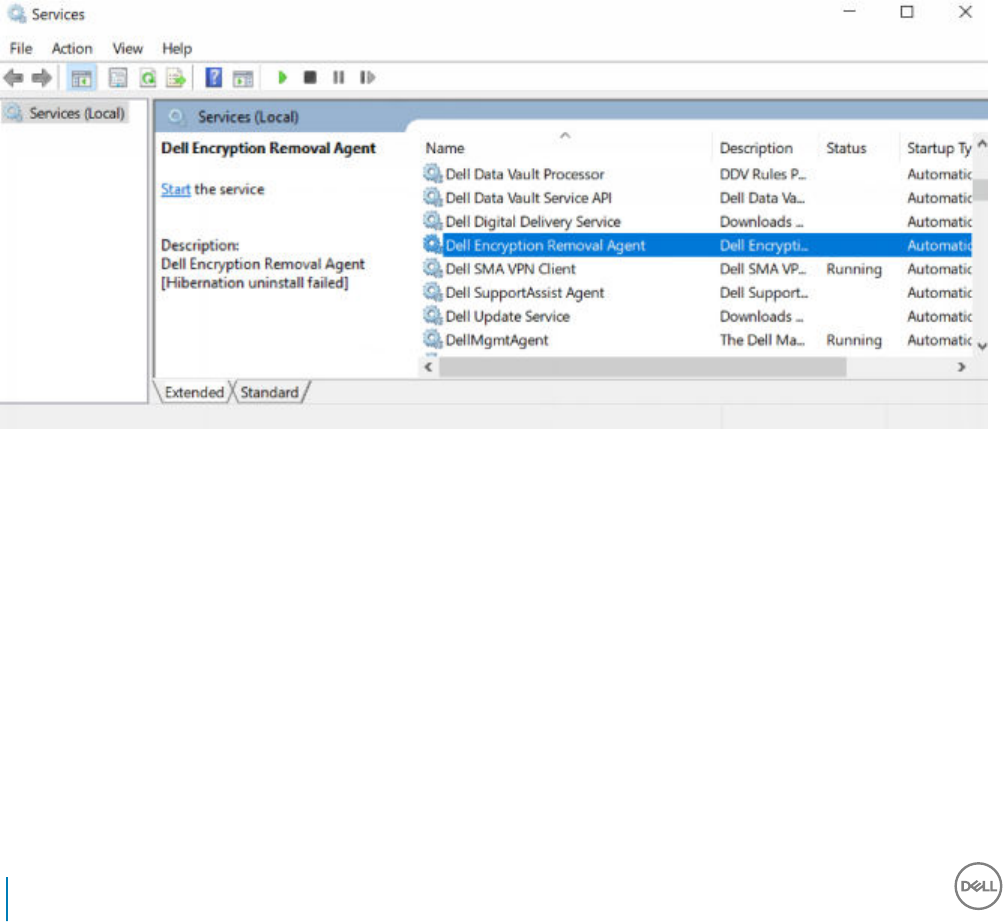1003x922 pixels.
Task: Minimize the Services window
Action: [849, 12]
